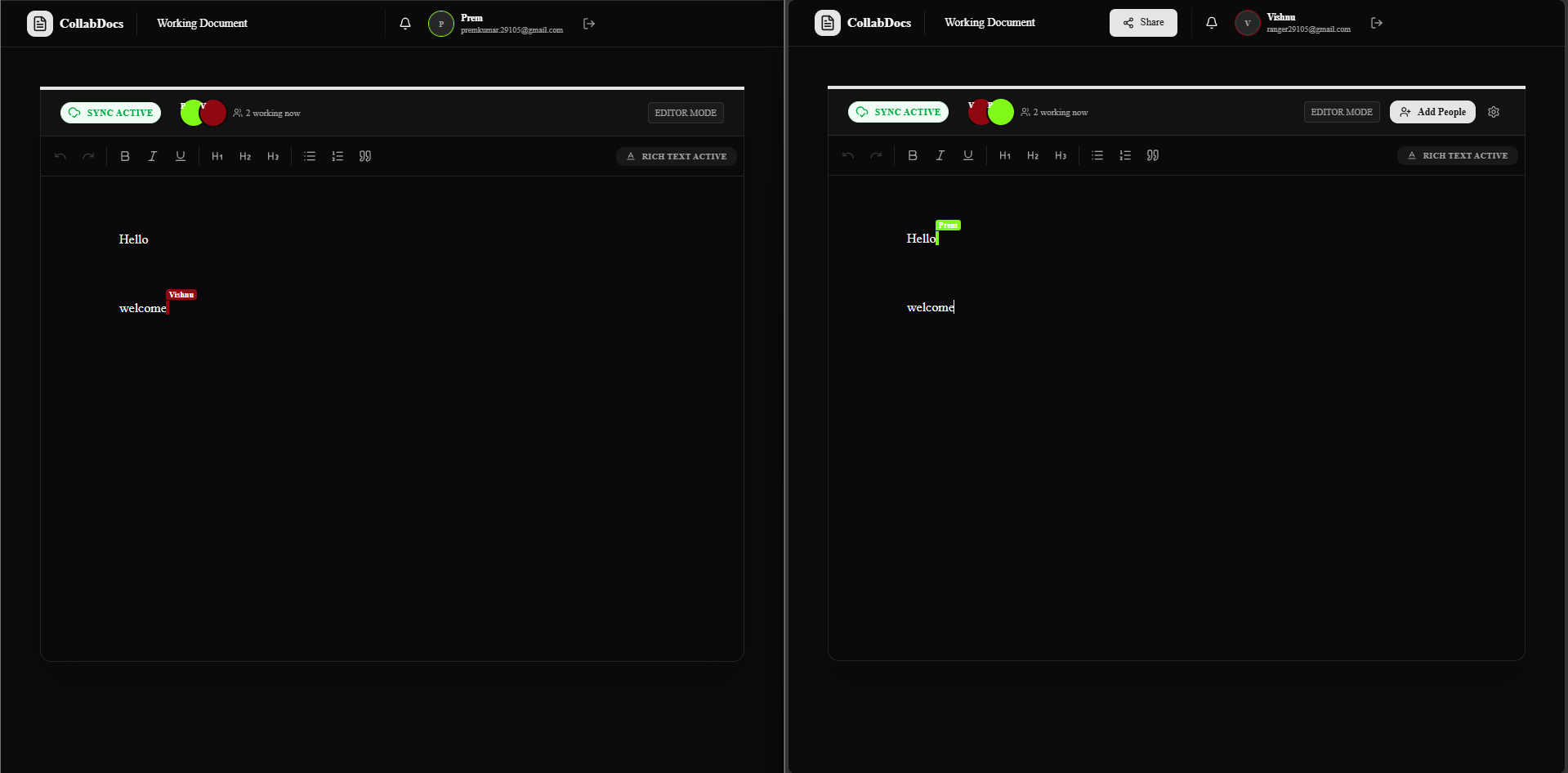Apply Heading 1 in the left (Prem) editor
The image size is (1568, 773).
[x=217, y=156]
